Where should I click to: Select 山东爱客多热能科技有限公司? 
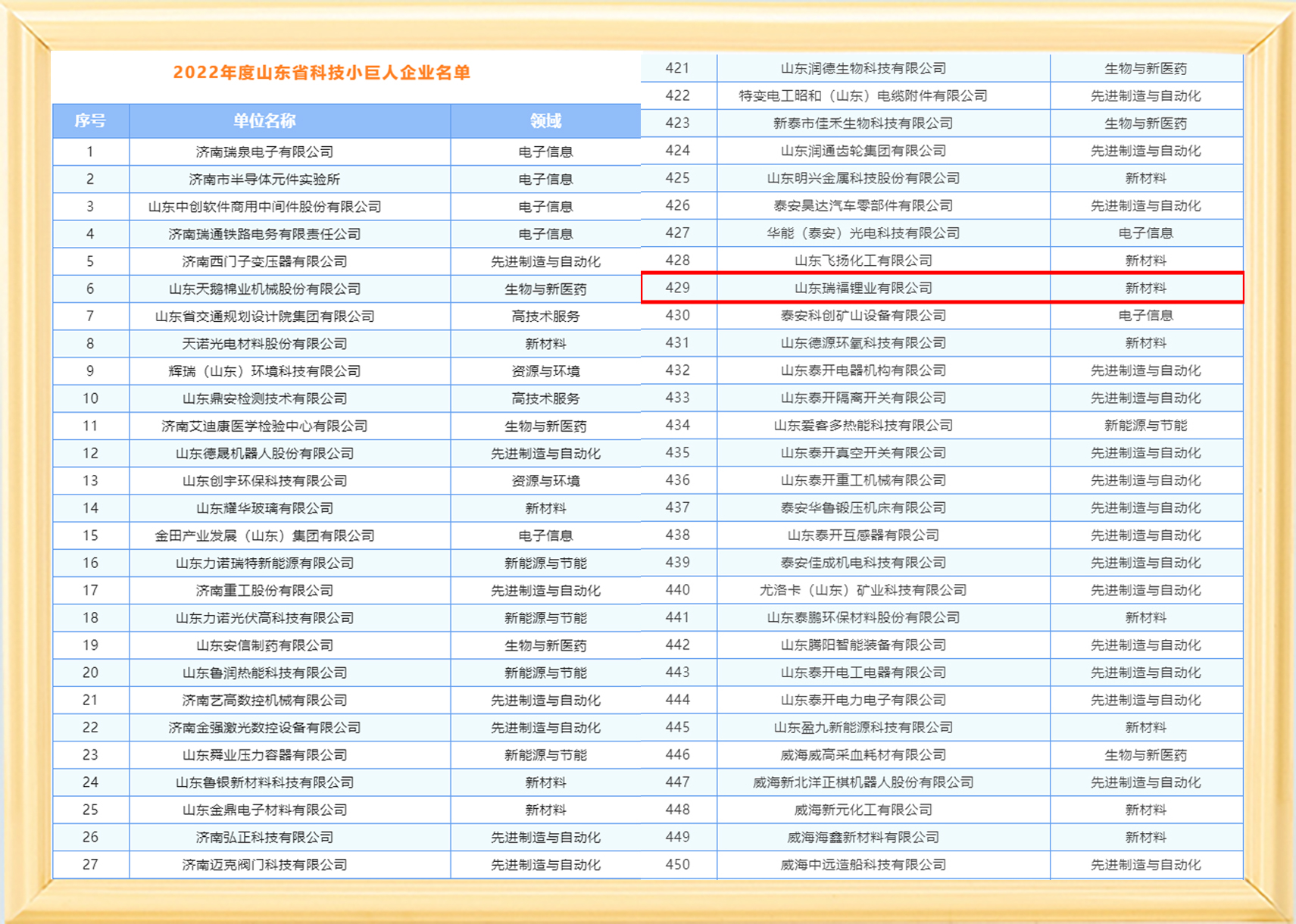pyautogui.click(x=863, y=425)
